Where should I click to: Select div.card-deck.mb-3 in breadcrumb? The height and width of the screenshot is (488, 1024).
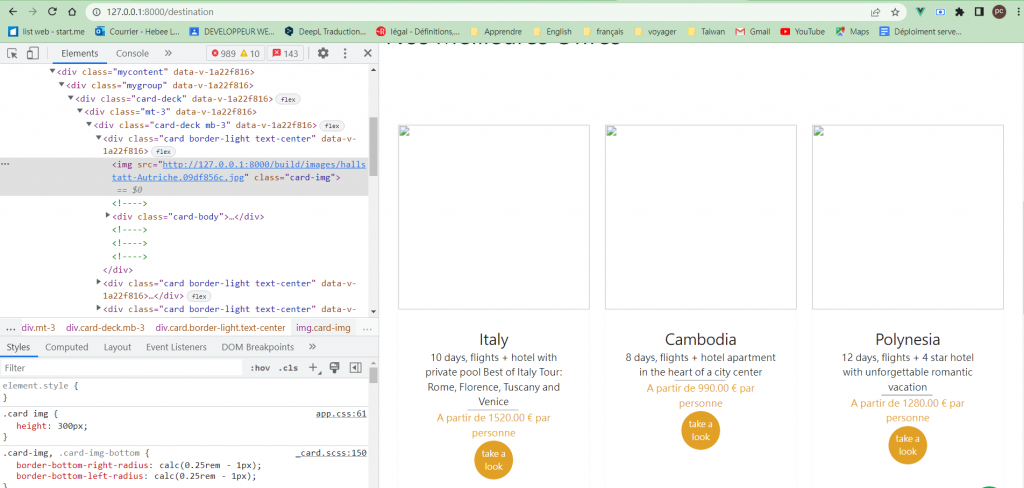click(105, 328)
